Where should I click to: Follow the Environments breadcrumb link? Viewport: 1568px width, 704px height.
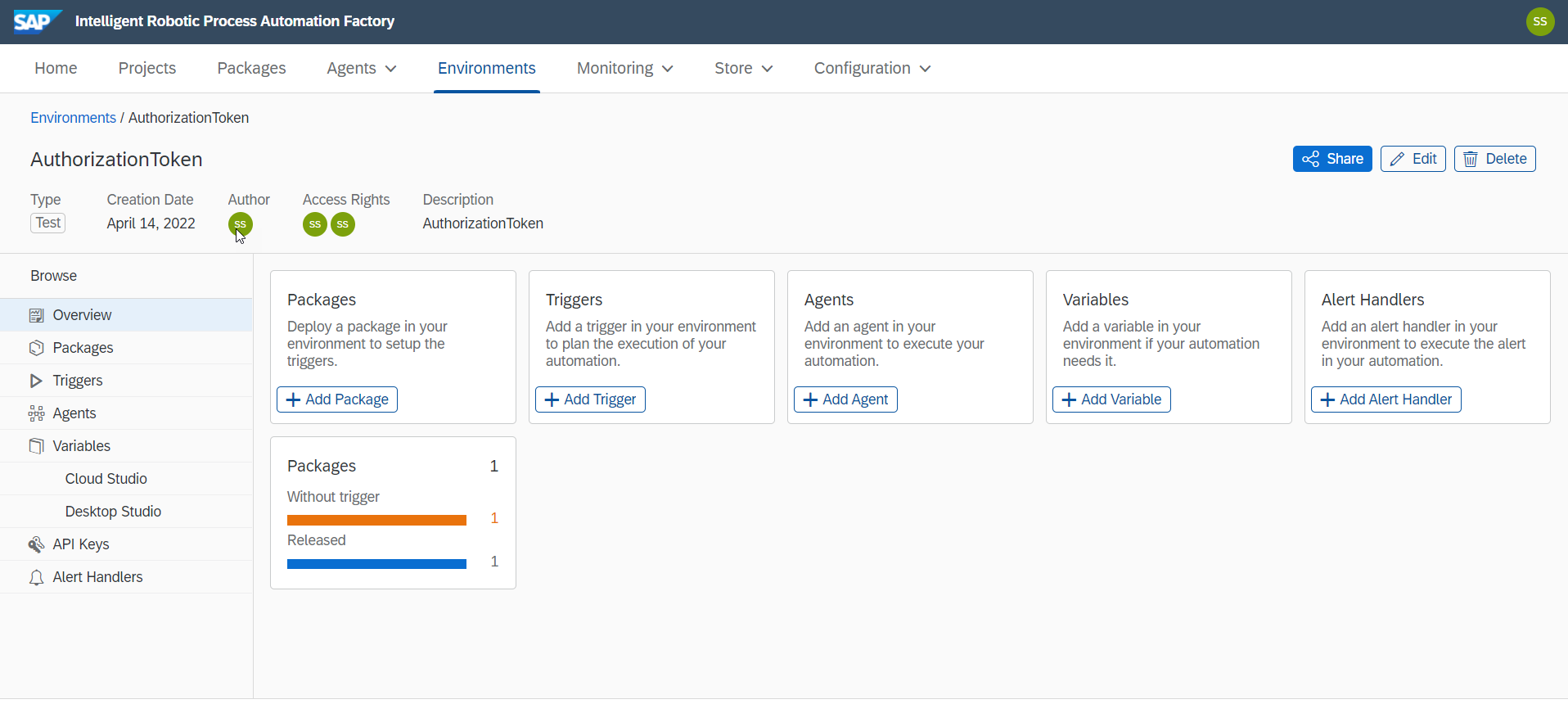(x=74, y=118)
